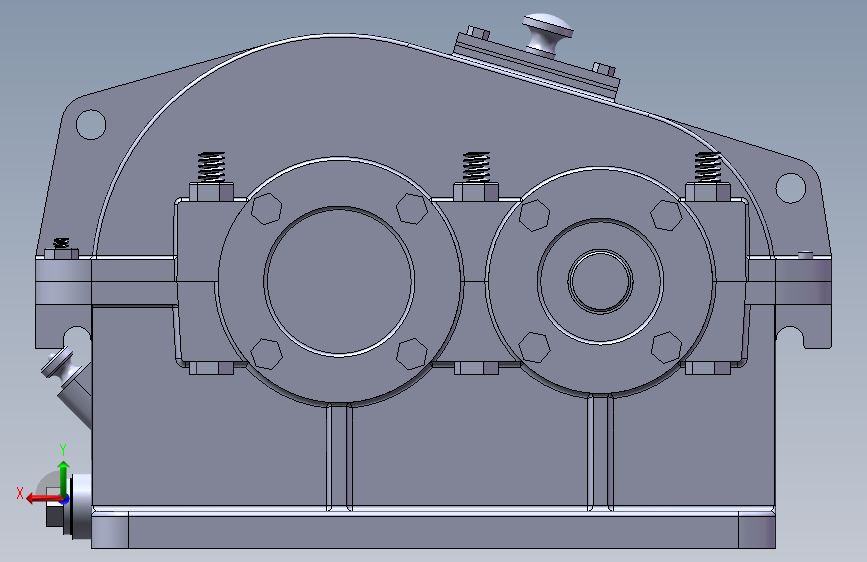Click the green Y axis arrow of the triad
Image resolution: width=867 pixels, height=562 pixels.
[x=64, y=479]
